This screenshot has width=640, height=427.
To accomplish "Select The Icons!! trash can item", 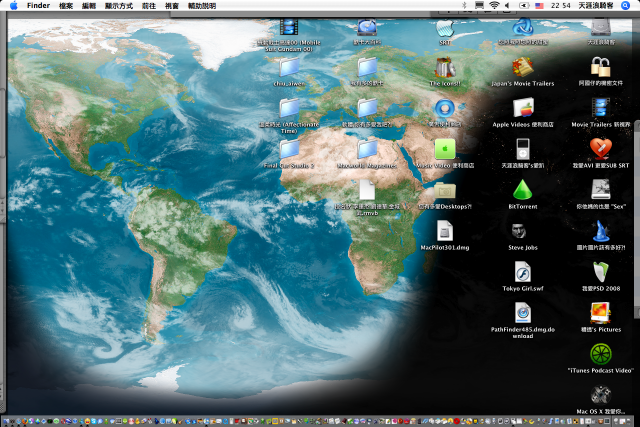I will [445, 67].
